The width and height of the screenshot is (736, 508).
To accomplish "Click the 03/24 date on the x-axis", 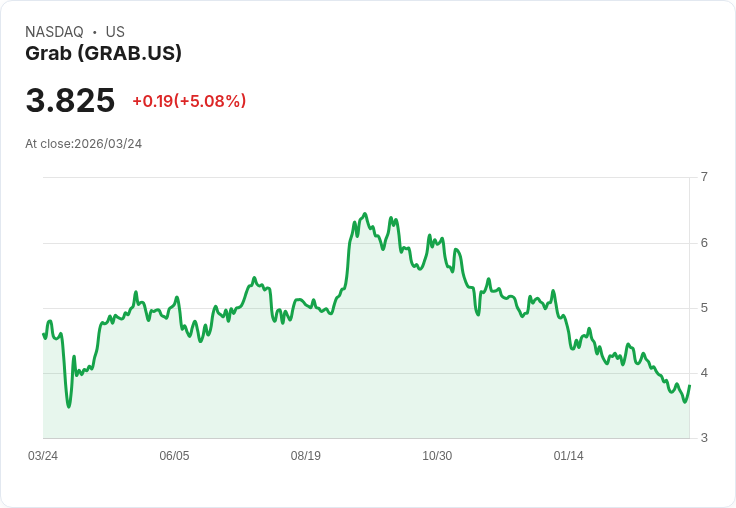I will pos(43,456).
